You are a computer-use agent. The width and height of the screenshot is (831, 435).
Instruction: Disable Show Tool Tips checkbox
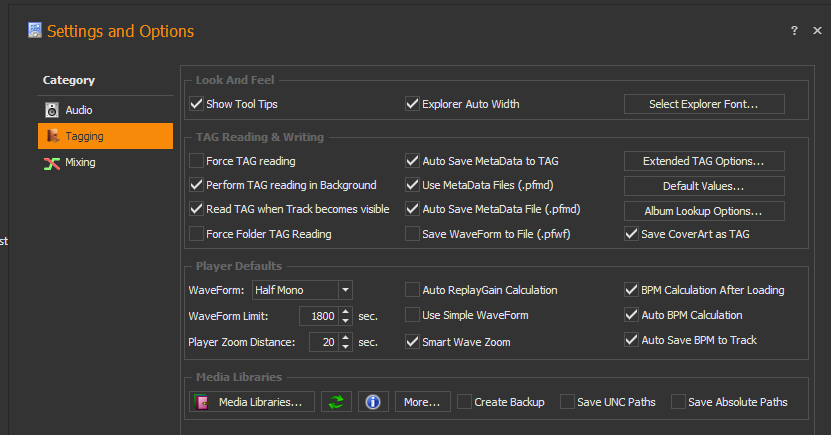point(196,104)
